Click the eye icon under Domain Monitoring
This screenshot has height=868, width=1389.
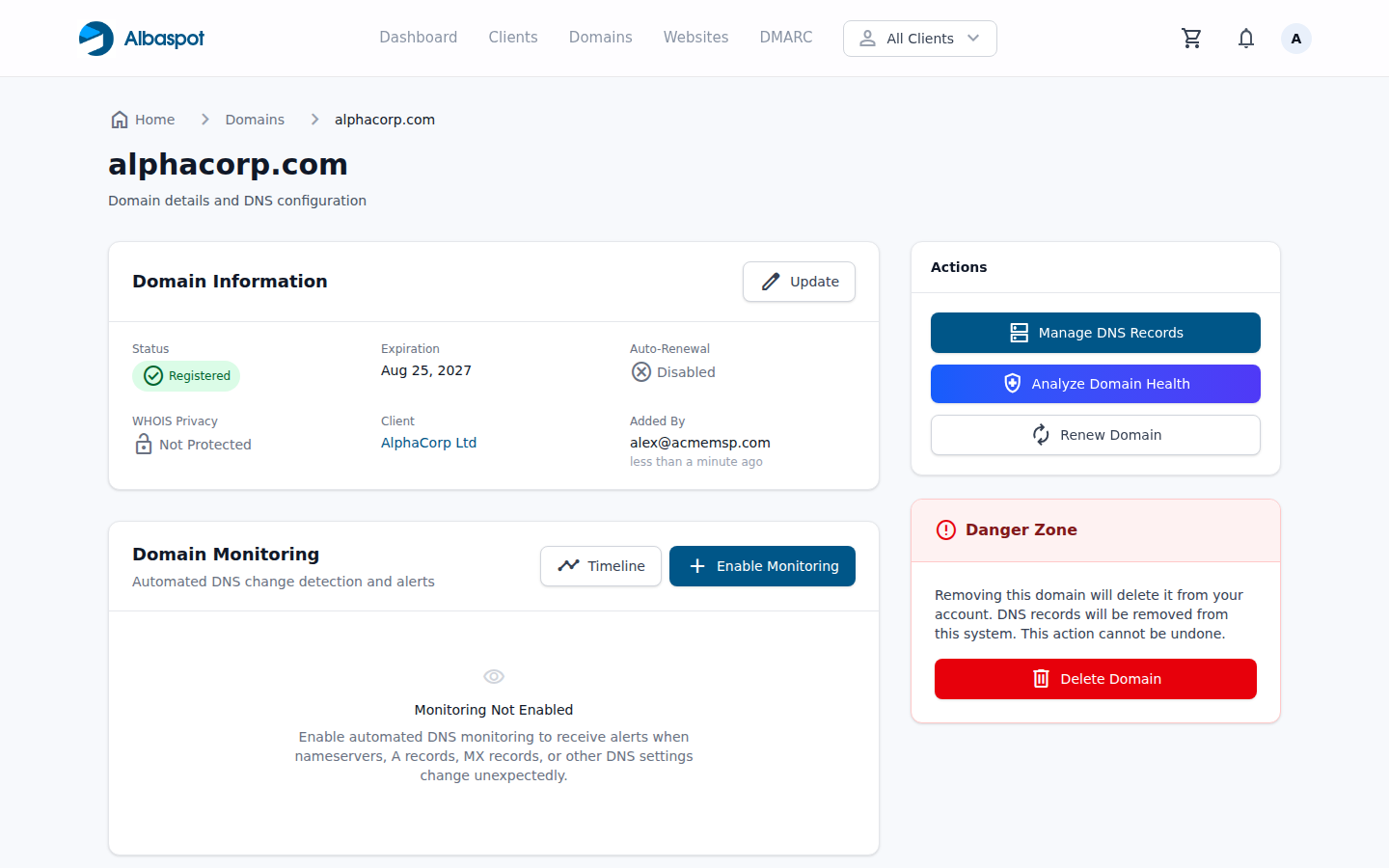[494, 675]
